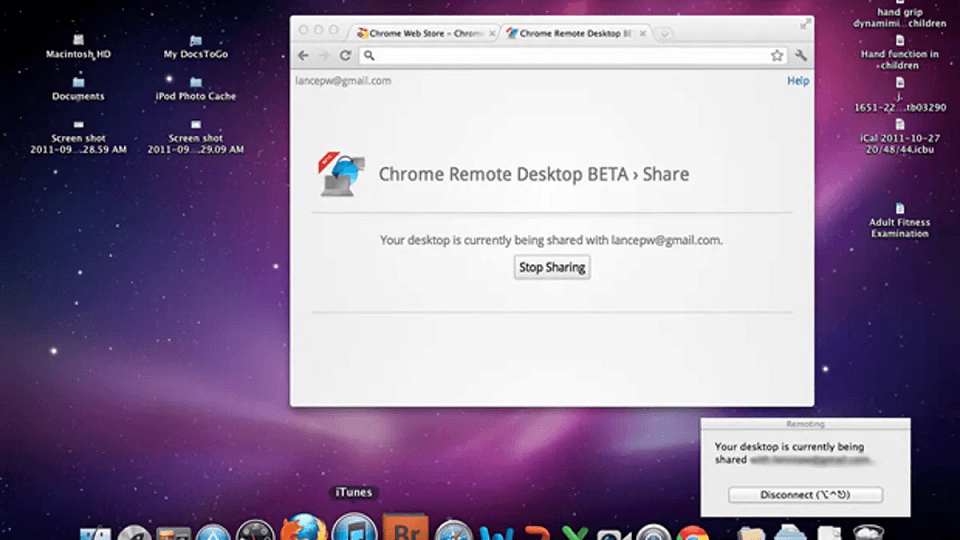Image resolution: width=960 pixels, height=540 pixels.
Task: Click the Chrome forward arrow button
Action: (x=324, y=56)
